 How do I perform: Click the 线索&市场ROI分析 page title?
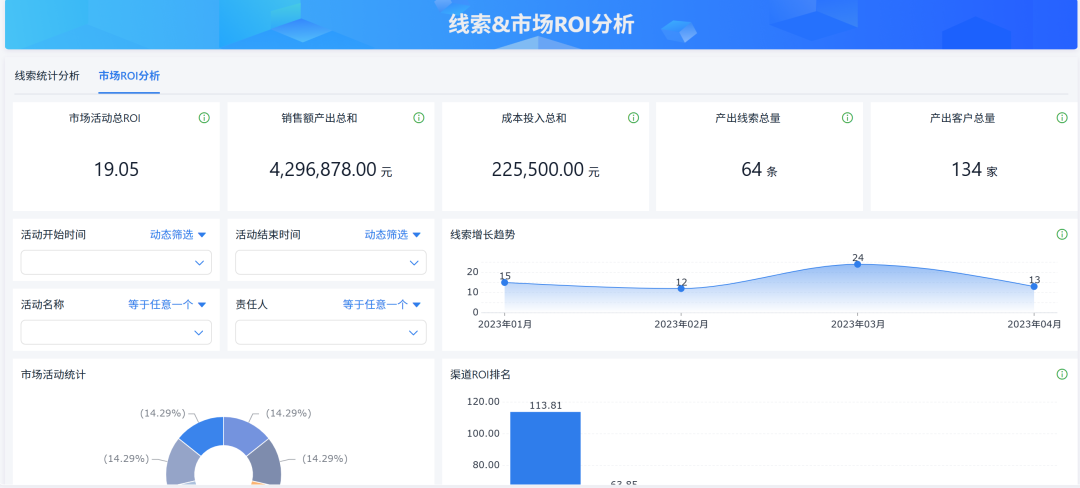point(541,25)
